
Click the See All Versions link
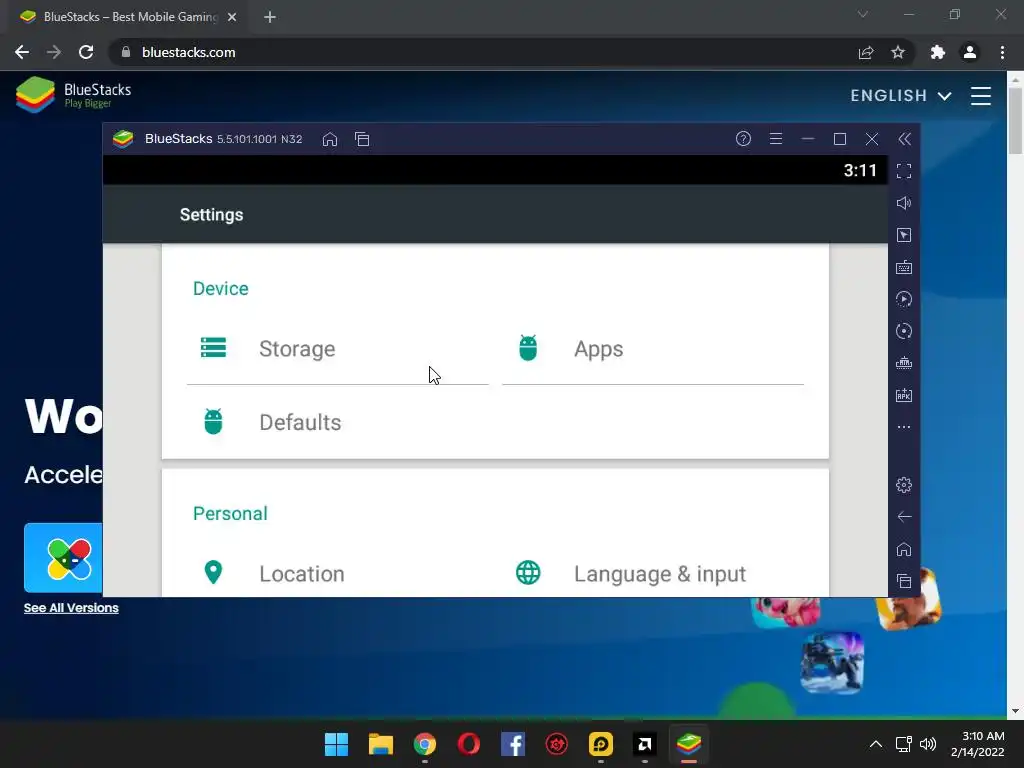coord(71,608)
